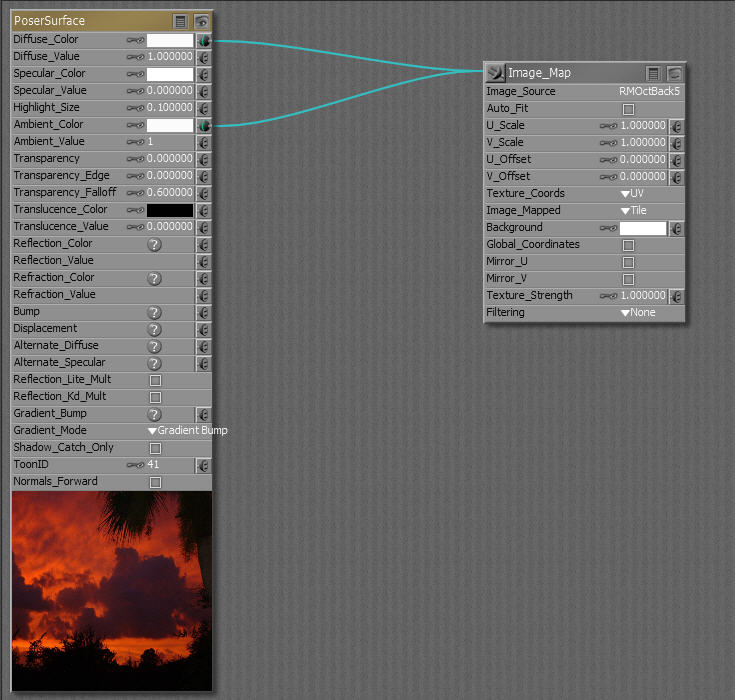Enable the Global_Coordinates checkbox
The width and height of the screenshot is (735, 700).
tap(628, 245)
